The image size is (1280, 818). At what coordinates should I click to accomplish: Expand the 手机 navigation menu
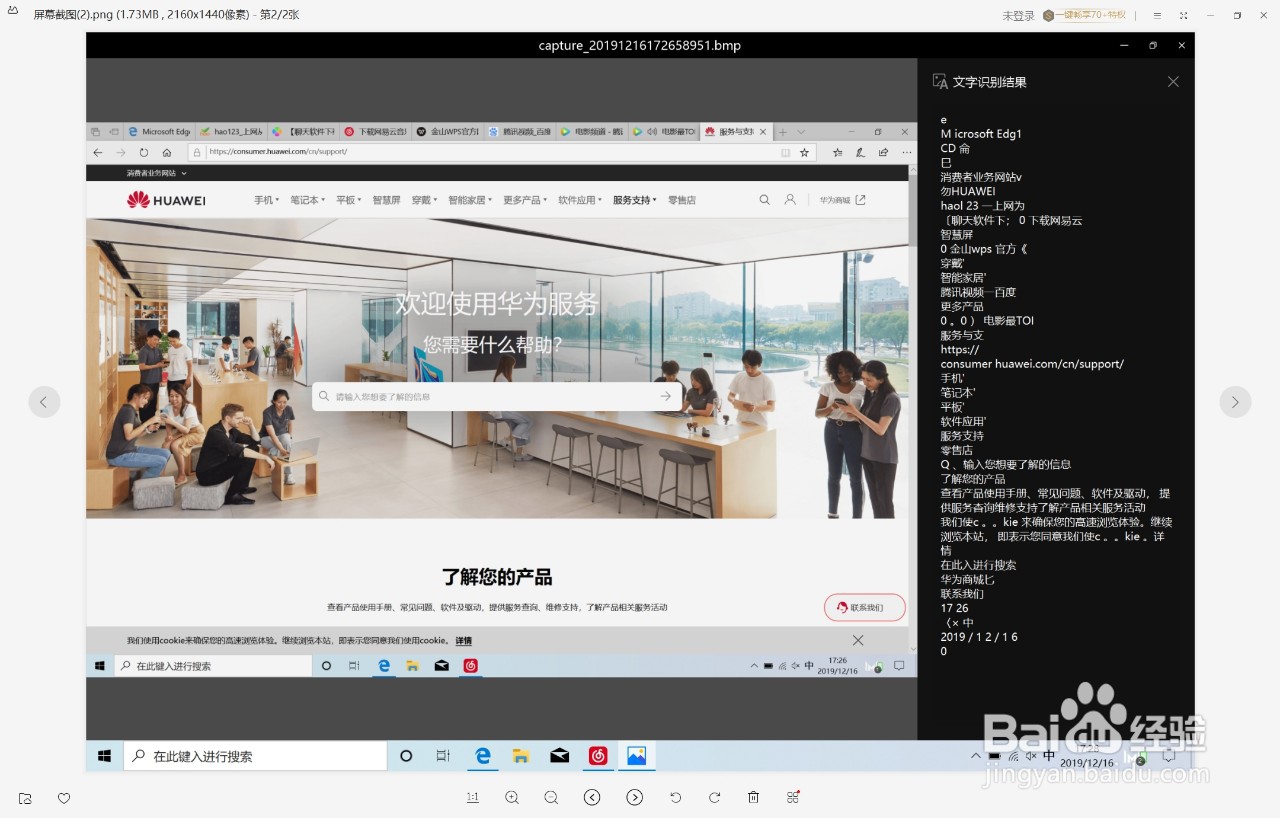(x=266, y=200)
